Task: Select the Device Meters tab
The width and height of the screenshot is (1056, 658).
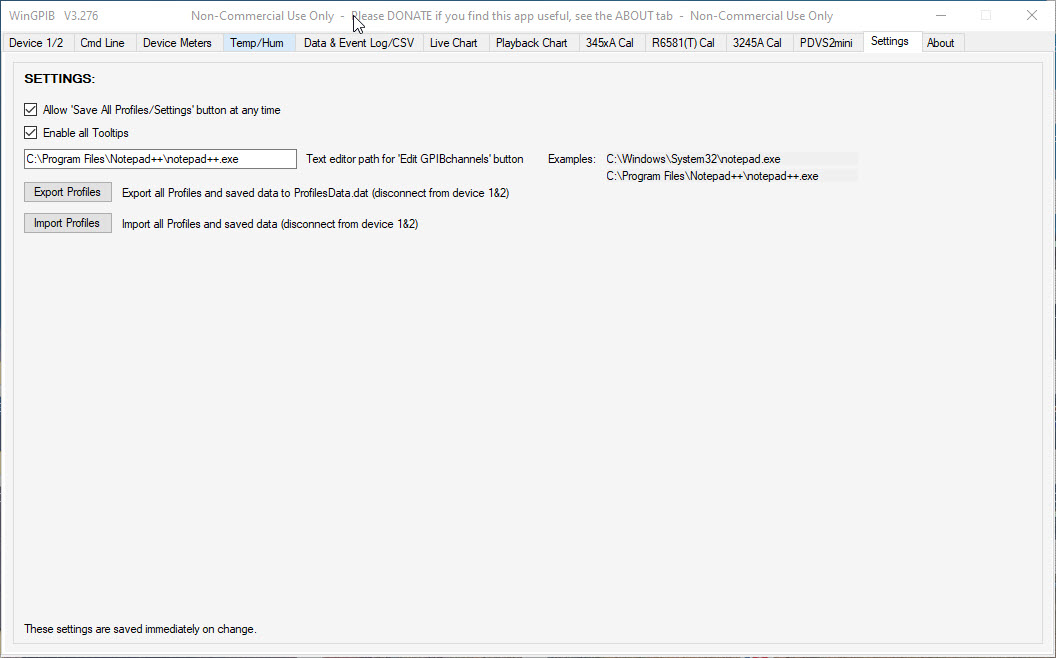Action: (177, 43)
